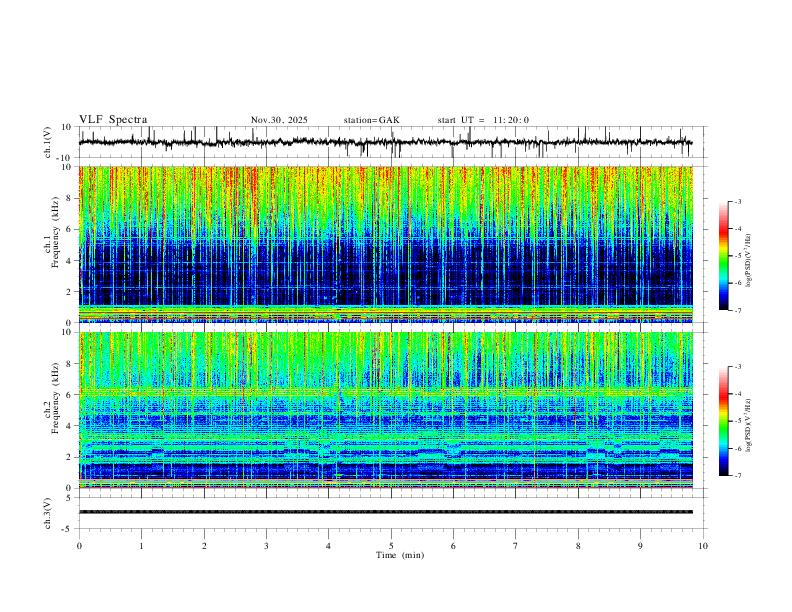Click the ch.1 voltage waveform trace
Image resolution: width=792 pixels, height=612 pixels.
coord(386,142)
